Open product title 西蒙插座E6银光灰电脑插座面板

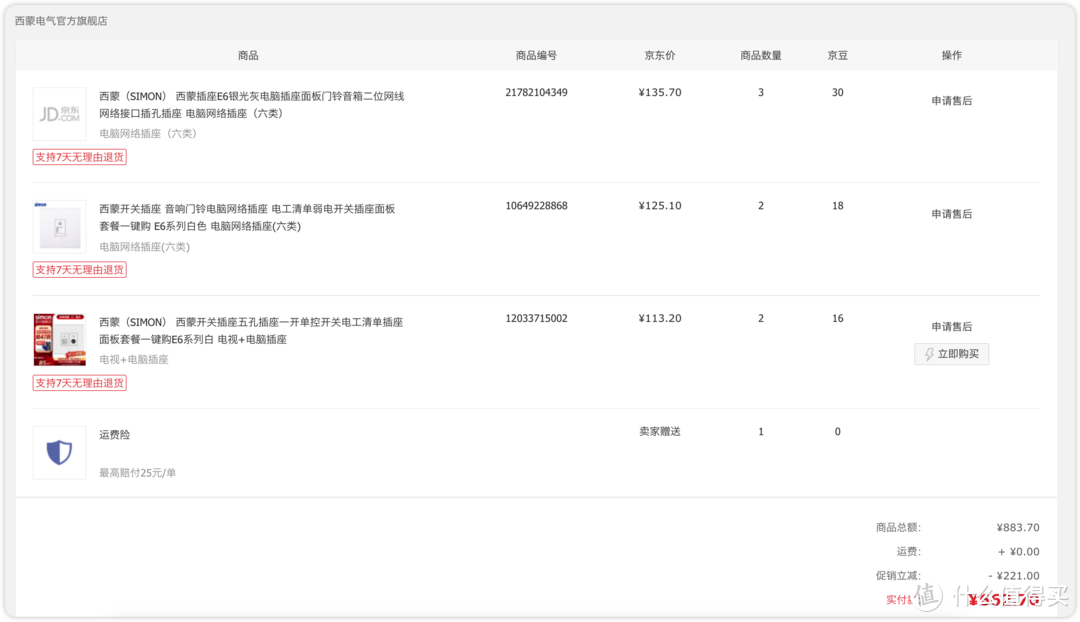tap(251, 105)
